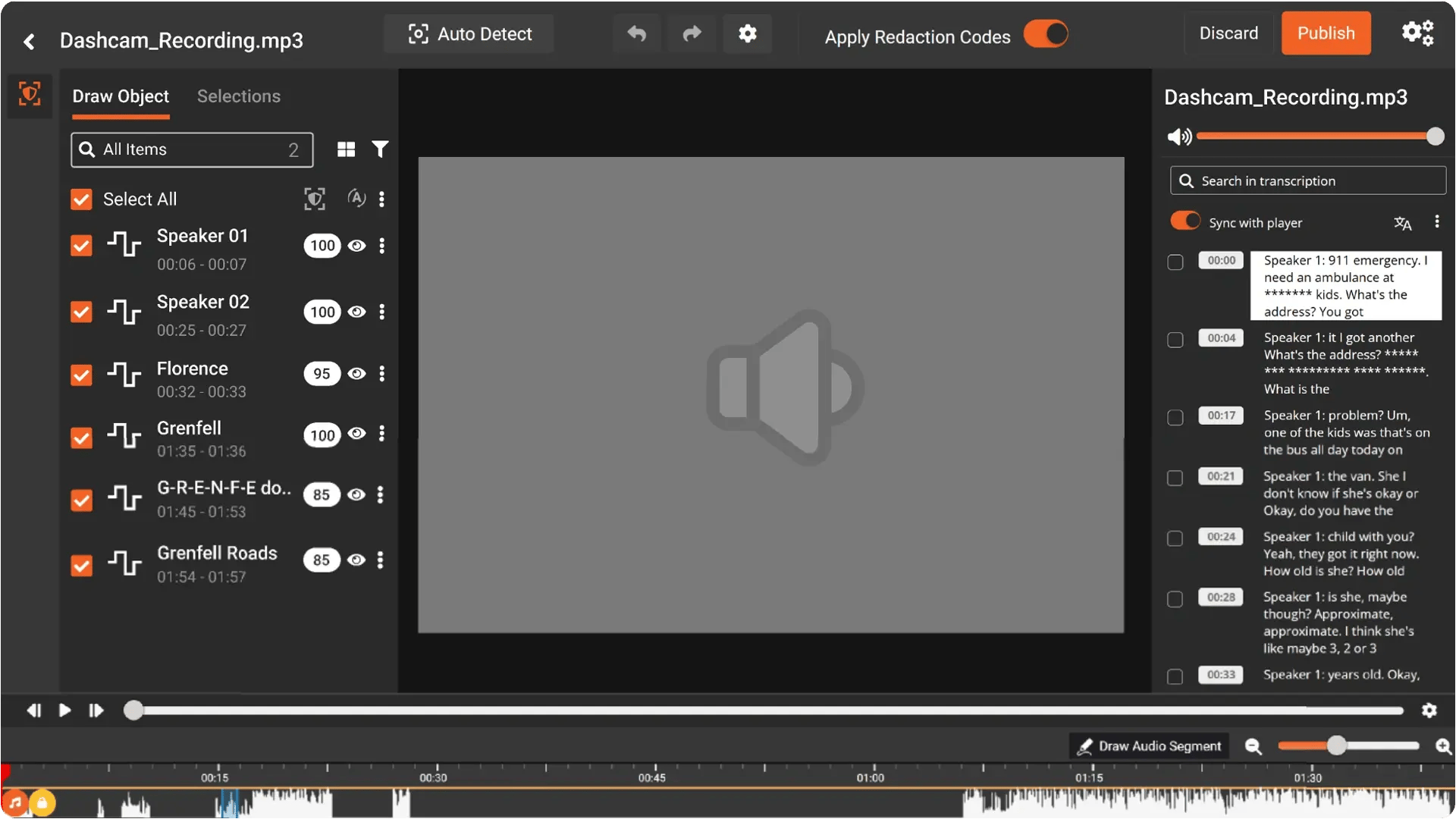The width and height of the screenshot is (1456, 819).
Task: Undo the last action
Action: pyautogui.click(x=637, y=34)
